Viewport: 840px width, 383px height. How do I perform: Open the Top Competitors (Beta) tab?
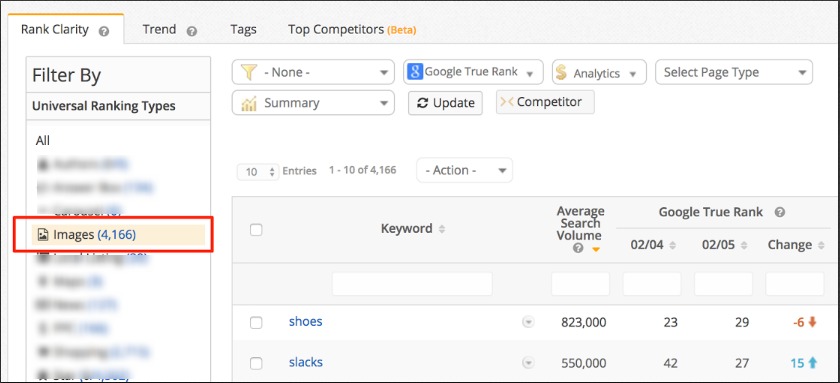pos(352,29)
